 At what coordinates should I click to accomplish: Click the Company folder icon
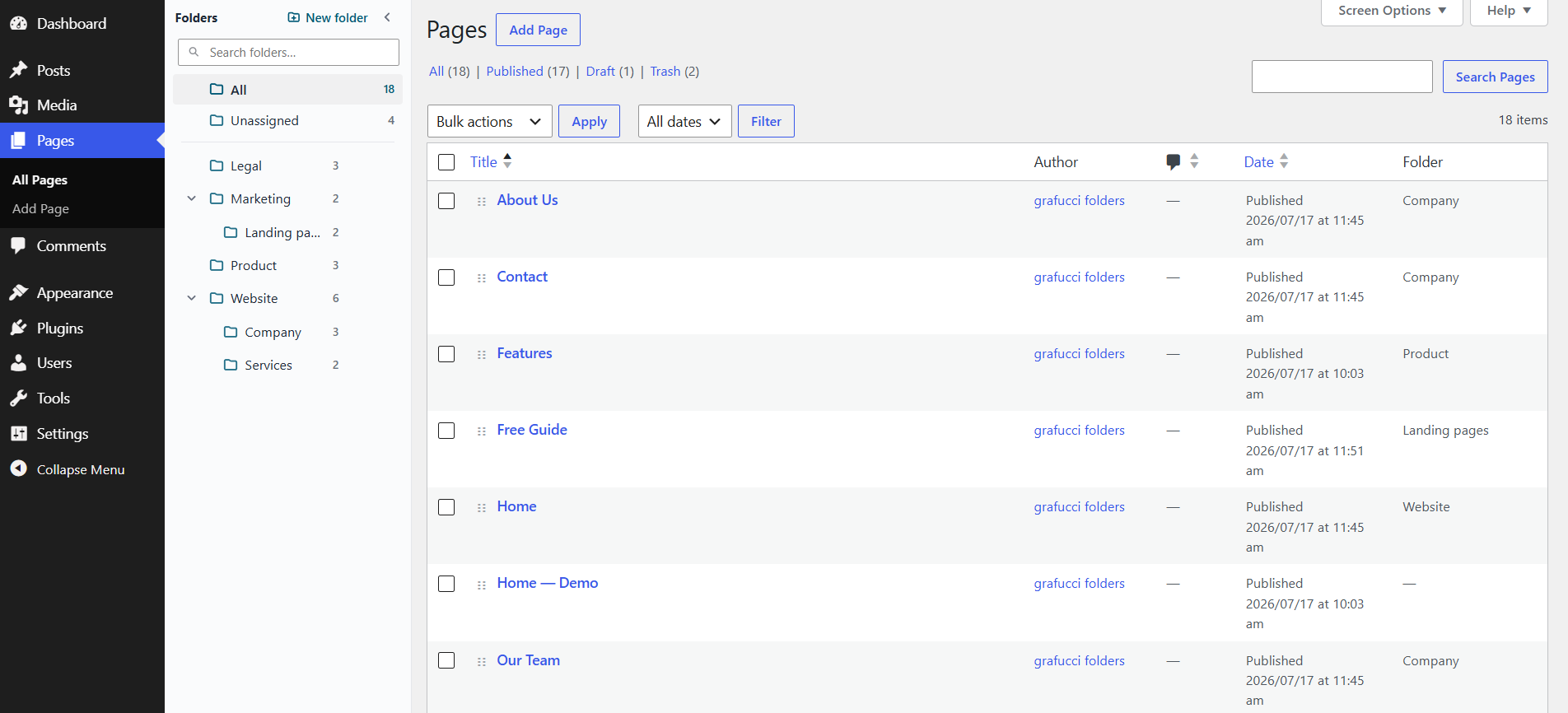(x=231, y=332)
